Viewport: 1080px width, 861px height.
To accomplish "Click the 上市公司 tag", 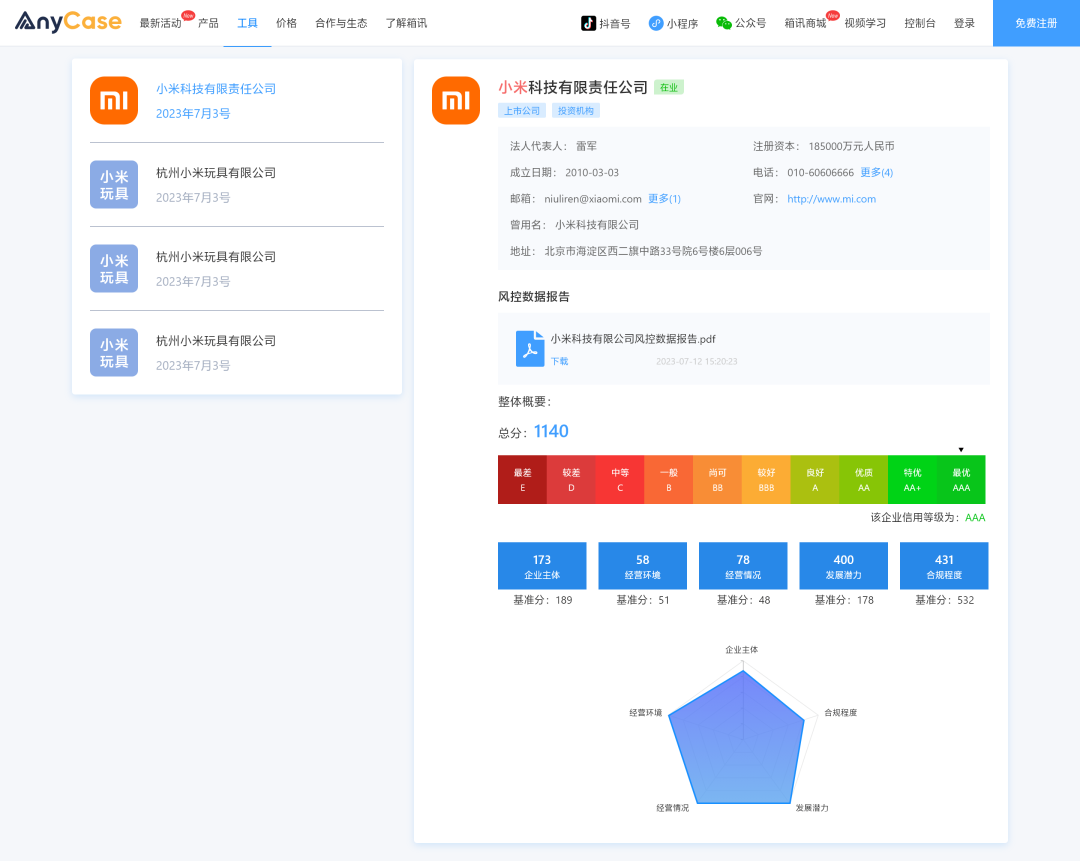I will (x=522, y=111).
